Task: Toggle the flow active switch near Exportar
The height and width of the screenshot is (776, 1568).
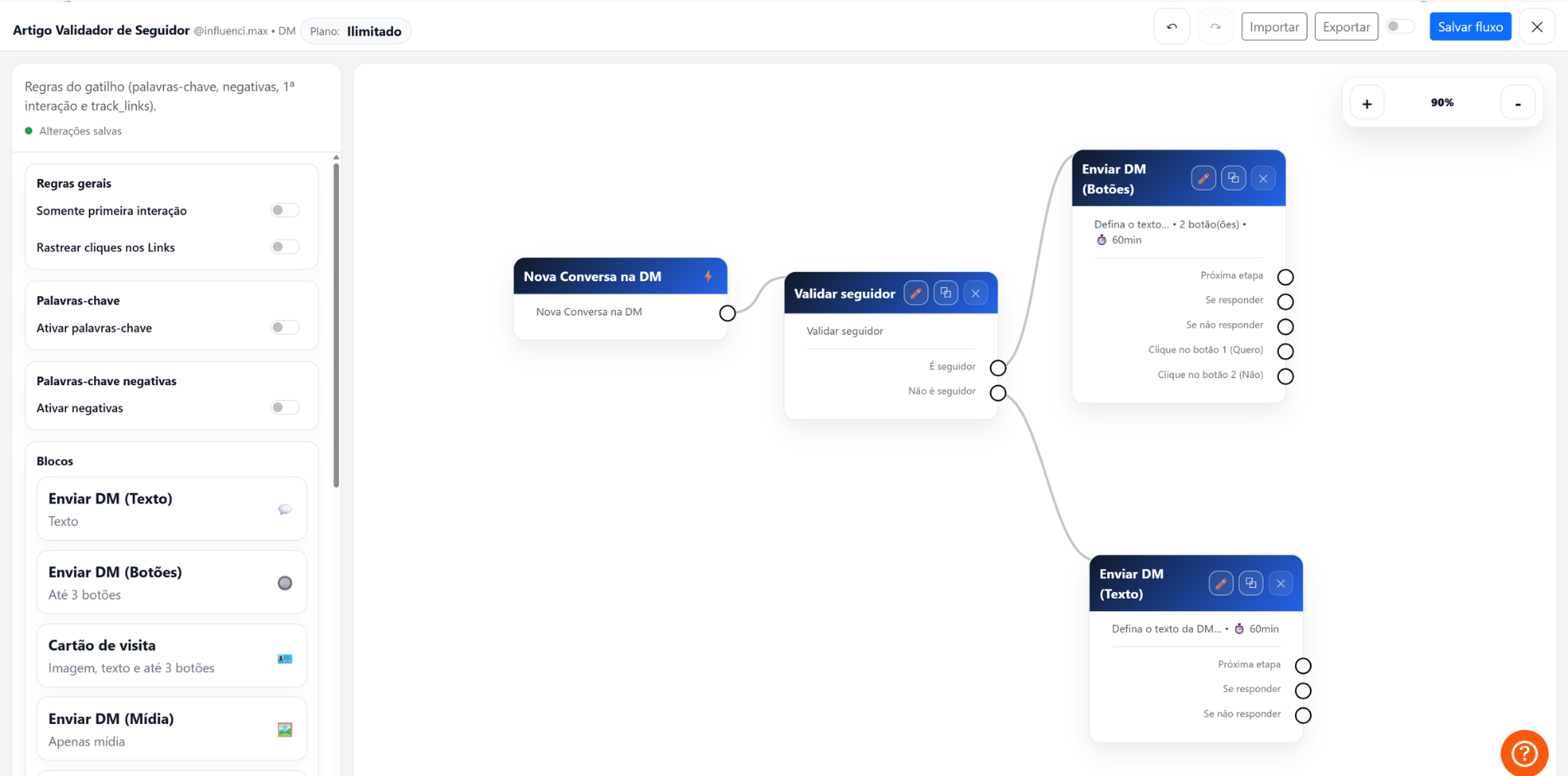Action: click(1400, 26)
